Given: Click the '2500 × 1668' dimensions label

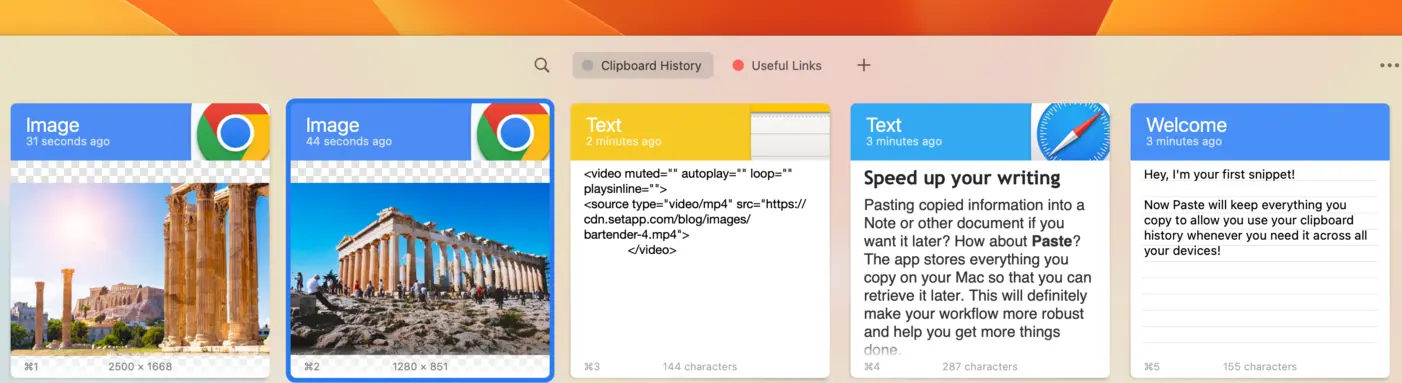Looking at the screenshot, I should pyautogui.click(x=140, y=366).
